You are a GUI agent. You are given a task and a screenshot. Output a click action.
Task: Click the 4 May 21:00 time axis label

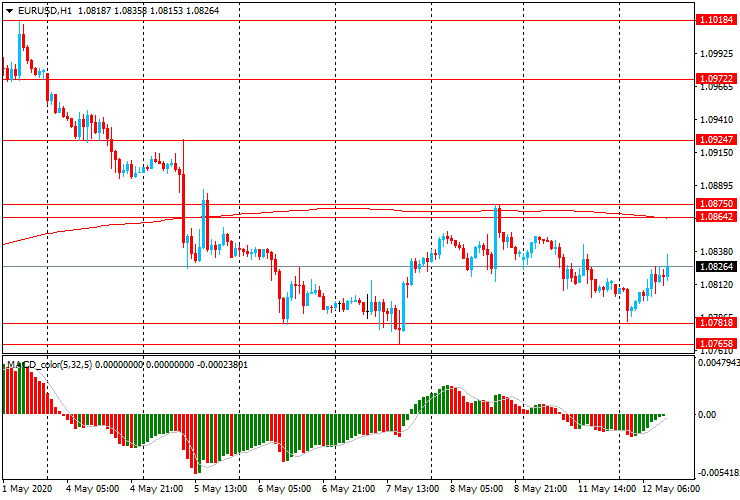156,488
